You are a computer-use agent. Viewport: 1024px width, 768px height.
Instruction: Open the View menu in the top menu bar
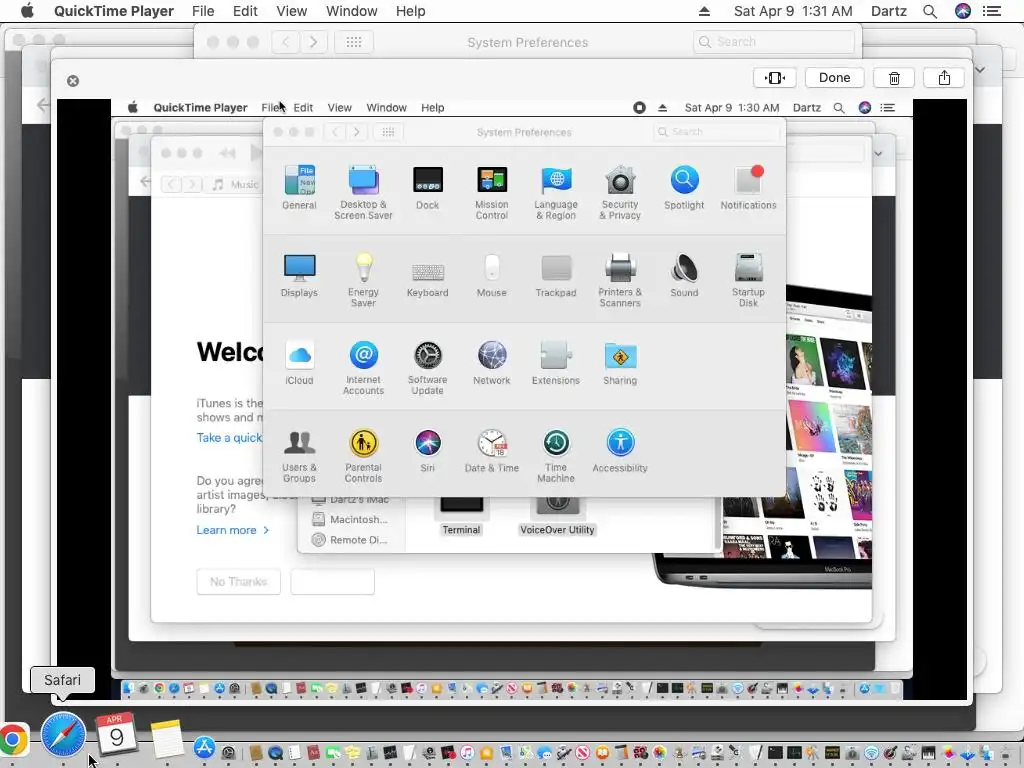pyautogui.click(x=291, y=11)
